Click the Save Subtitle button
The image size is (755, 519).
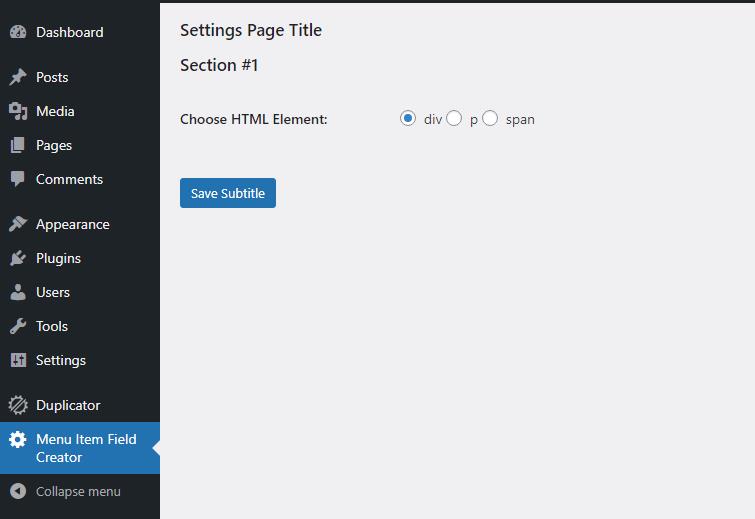(x=228, y=193)
